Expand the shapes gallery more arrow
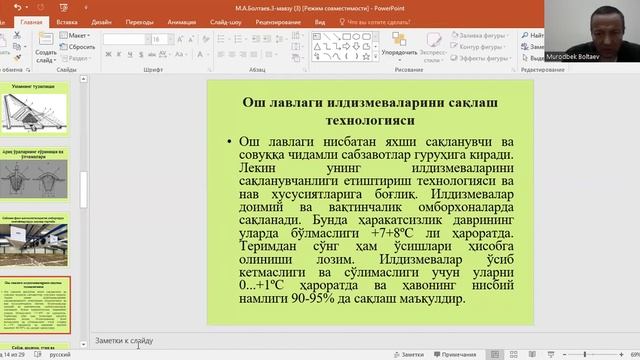Screen dimensions: 640x360 [x=376, y=57]
